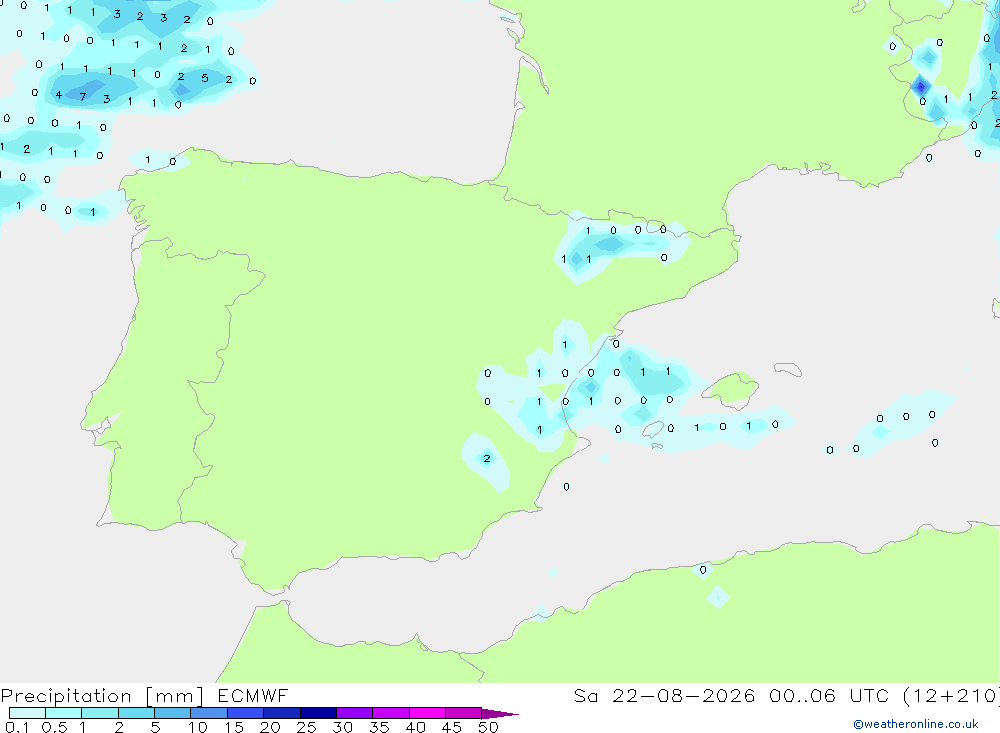Click the legend label "40"
1000x733 pixels.
(x=416, y=727)
